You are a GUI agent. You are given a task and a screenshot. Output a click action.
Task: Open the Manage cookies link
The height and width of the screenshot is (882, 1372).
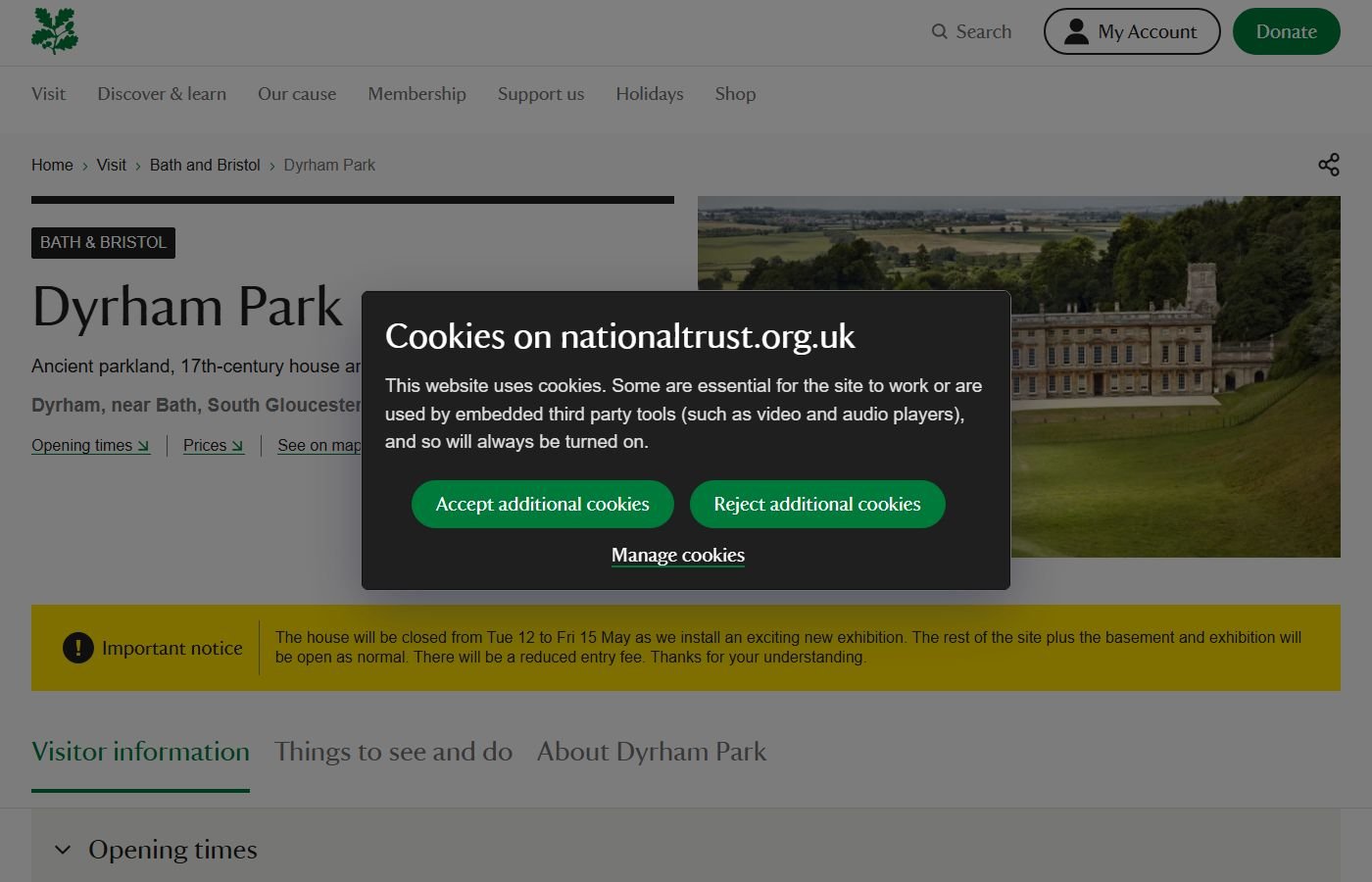click(x=678, y=556)
